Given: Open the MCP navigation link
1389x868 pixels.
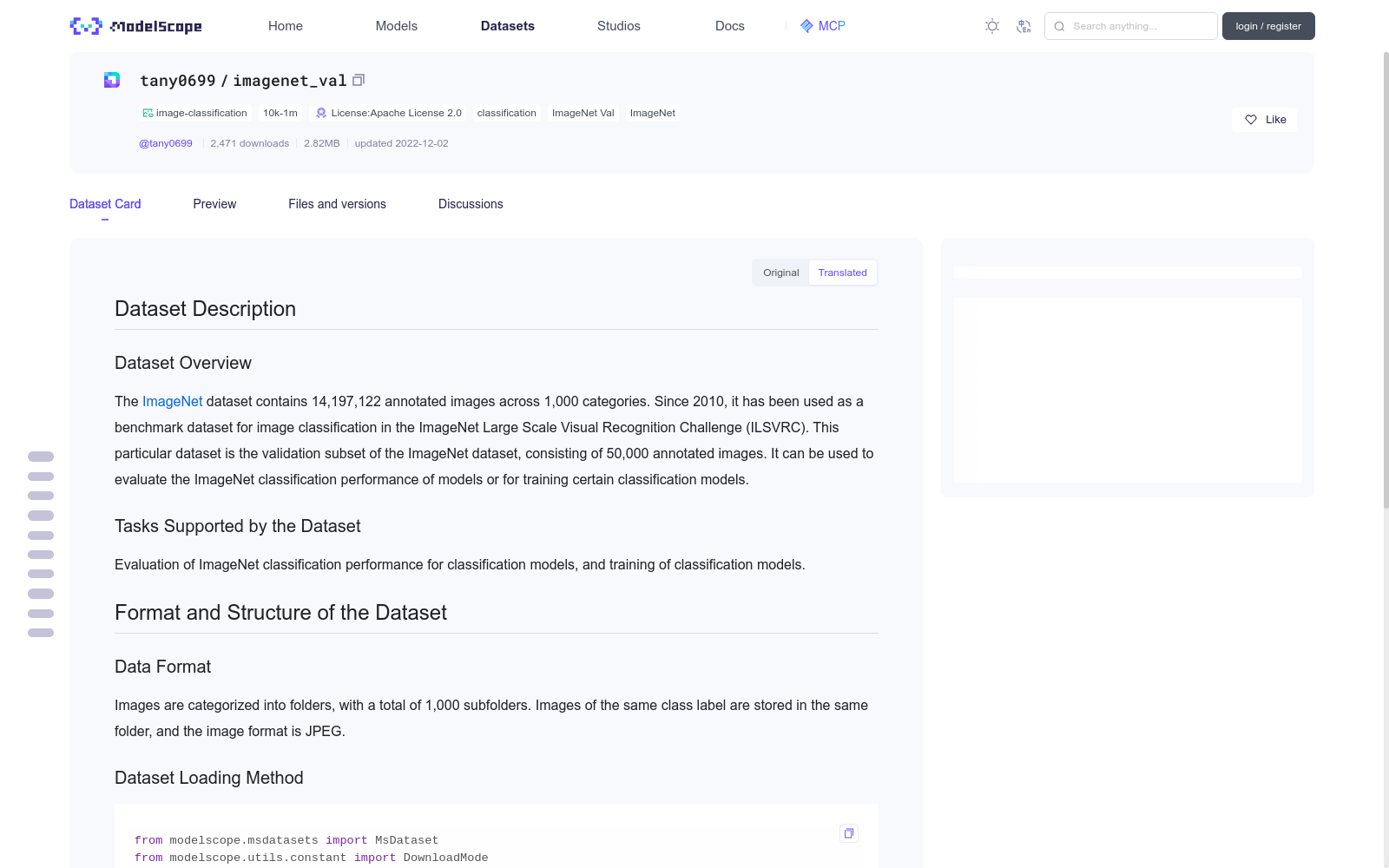Looking at the screenshot, I should (823, 26).
